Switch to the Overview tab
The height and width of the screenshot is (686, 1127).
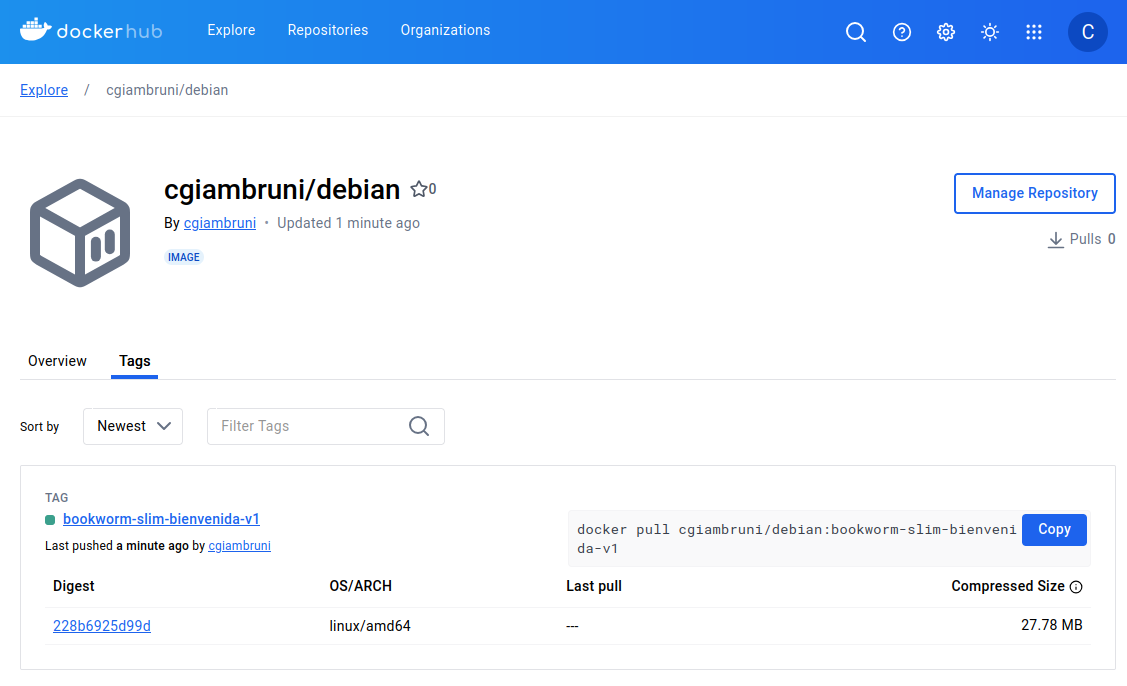point(57,361)
